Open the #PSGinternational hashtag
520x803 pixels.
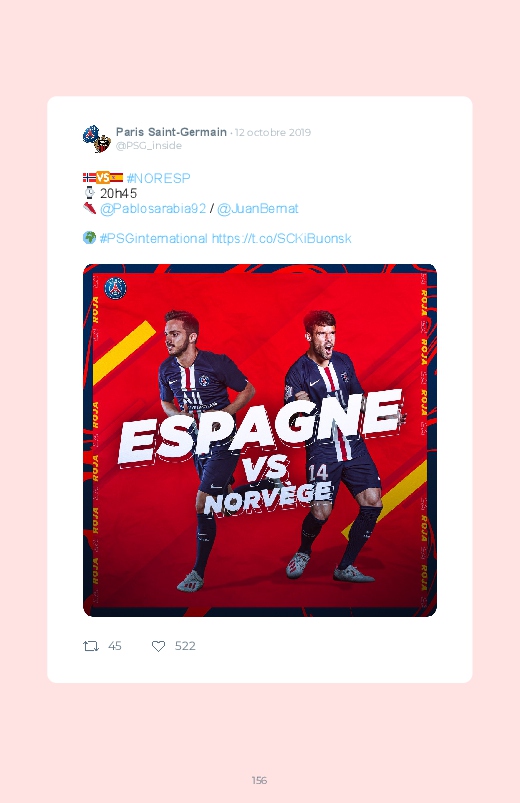pyautogui.click(x=154, y=238)
